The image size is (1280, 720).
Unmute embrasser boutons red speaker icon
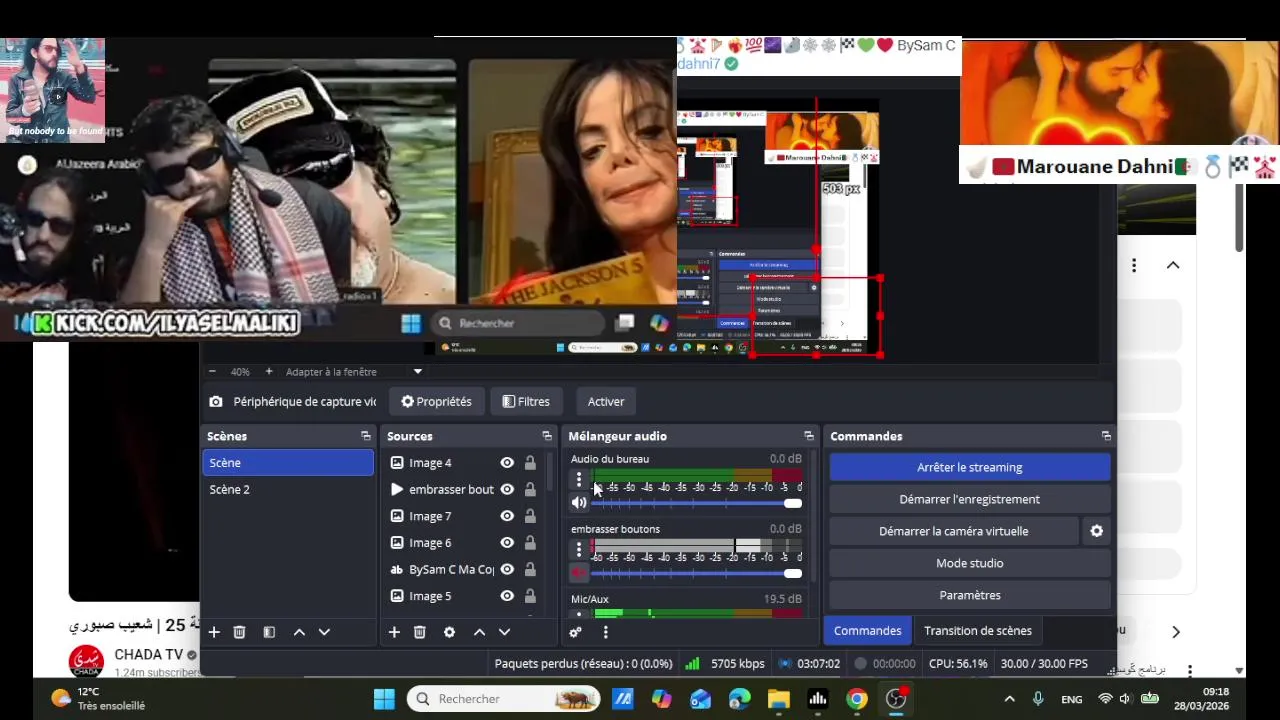(x=579, y=573)
